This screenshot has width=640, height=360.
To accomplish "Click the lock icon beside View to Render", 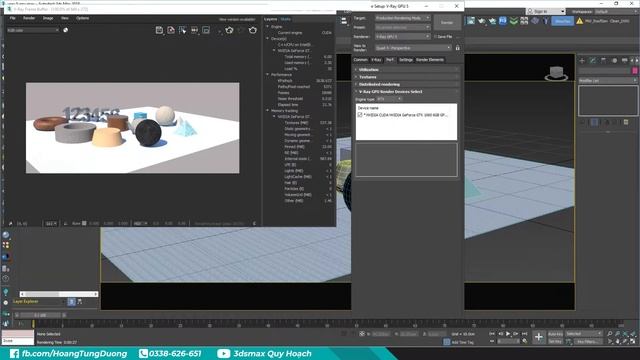I will coord(458,48).
